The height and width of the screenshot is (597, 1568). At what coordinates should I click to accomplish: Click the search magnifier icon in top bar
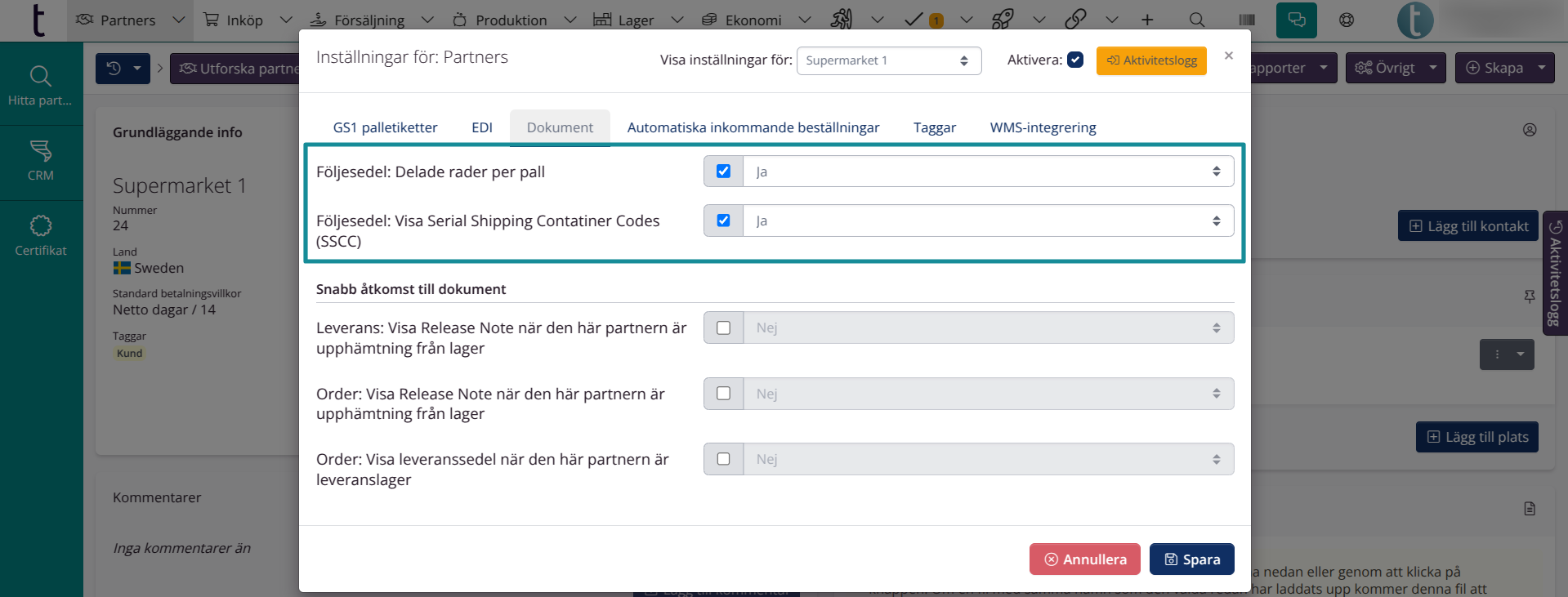(x=1196, y=20)
